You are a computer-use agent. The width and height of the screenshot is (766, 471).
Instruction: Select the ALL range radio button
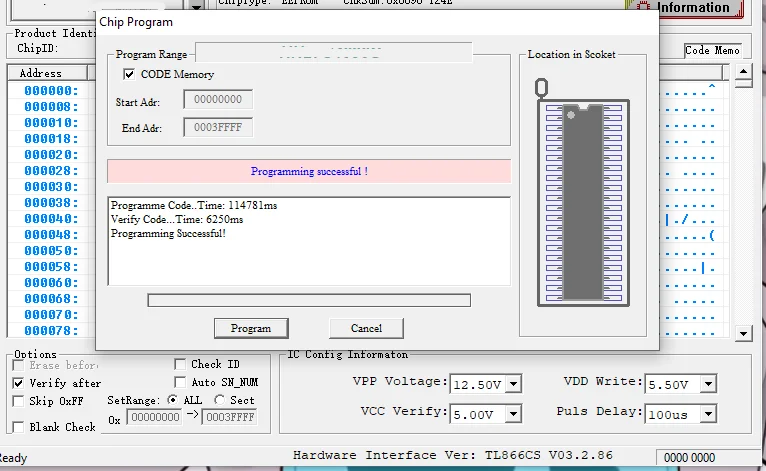172,400
